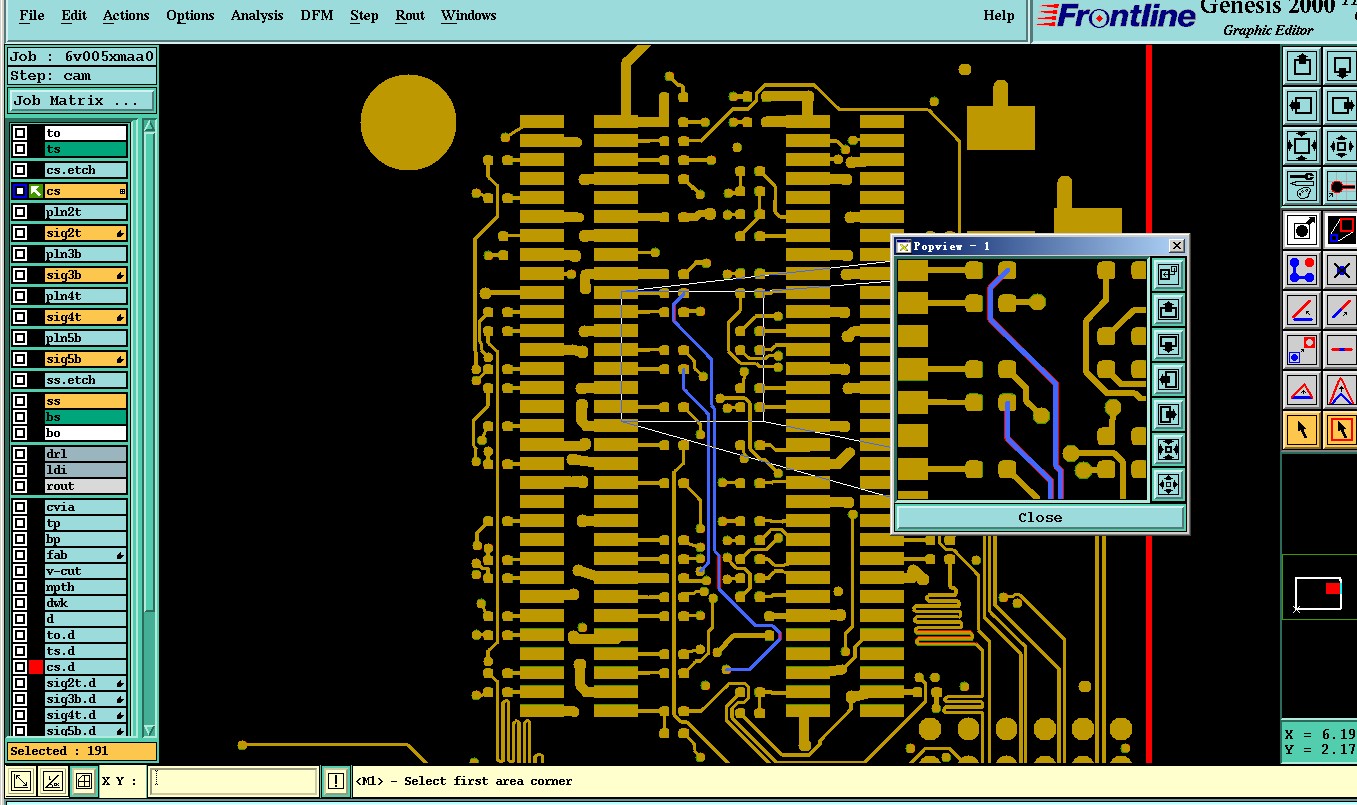Enable the drl layer checkbox
The height and width of the screenshot is (805, 1357).
coord(20,454)
